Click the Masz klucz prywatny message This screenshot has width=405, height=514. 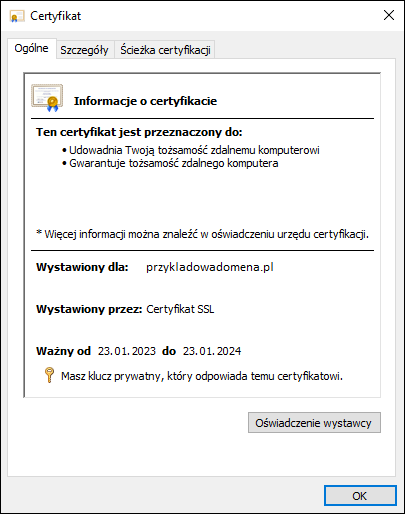pyautogui.click(x=202, y=376)
